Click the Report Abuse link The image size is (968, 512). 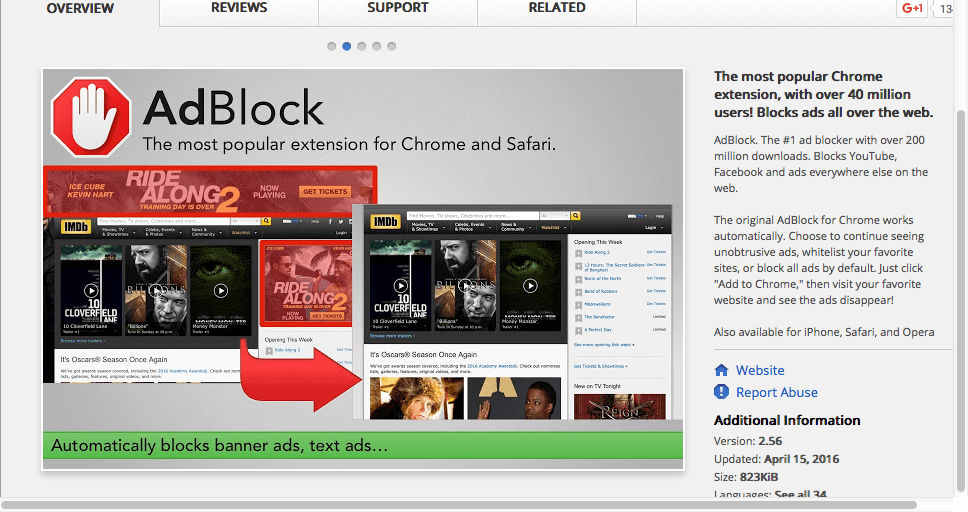pos(777,392)
